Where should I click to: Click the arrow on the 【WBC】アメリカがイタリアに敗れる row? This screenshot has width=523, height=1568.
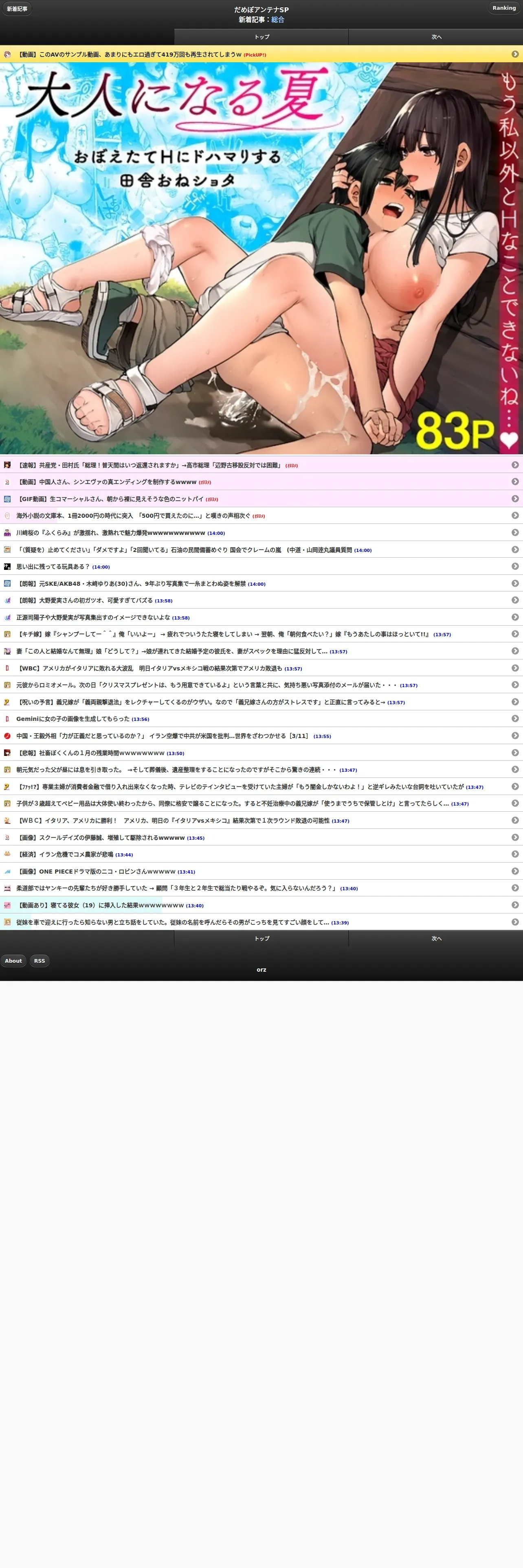515,668
